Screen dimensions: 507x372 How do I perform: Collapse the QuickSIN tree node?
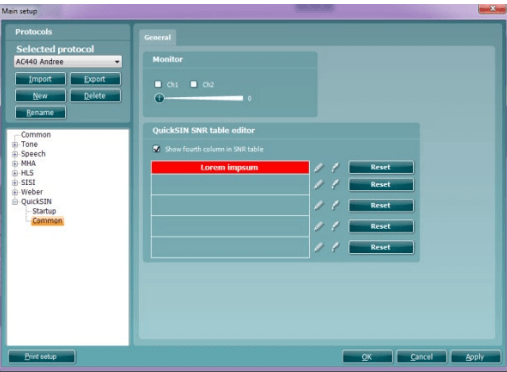[x=15, y=202]
